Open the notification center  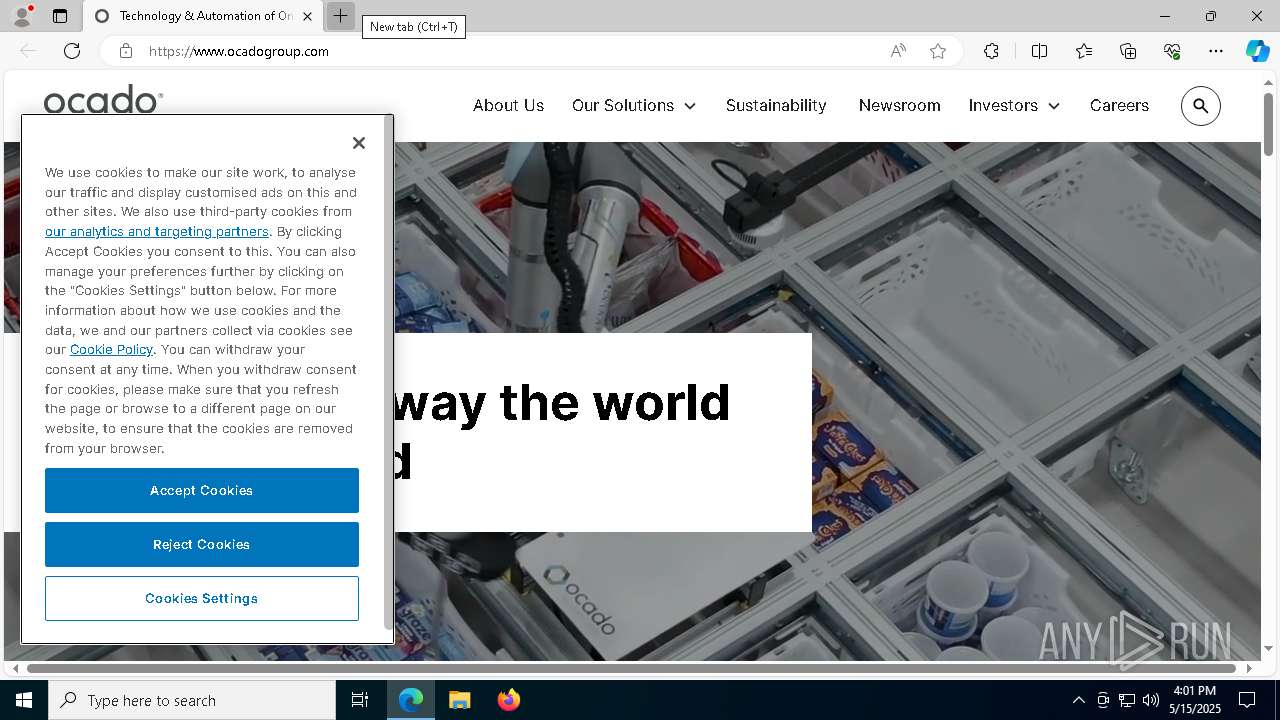(1247, 700)
